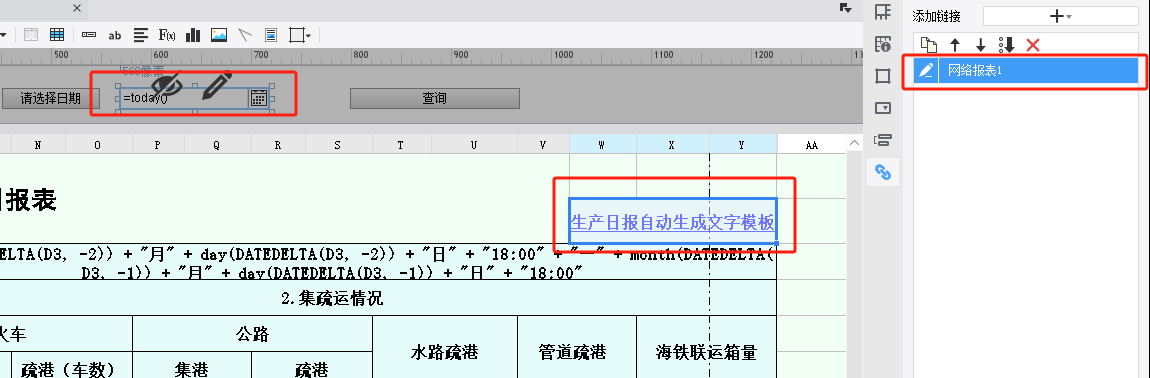Copy the selected hyperlink entry
This screenshot has height=378, width=1150.
[x=929, y=45]
